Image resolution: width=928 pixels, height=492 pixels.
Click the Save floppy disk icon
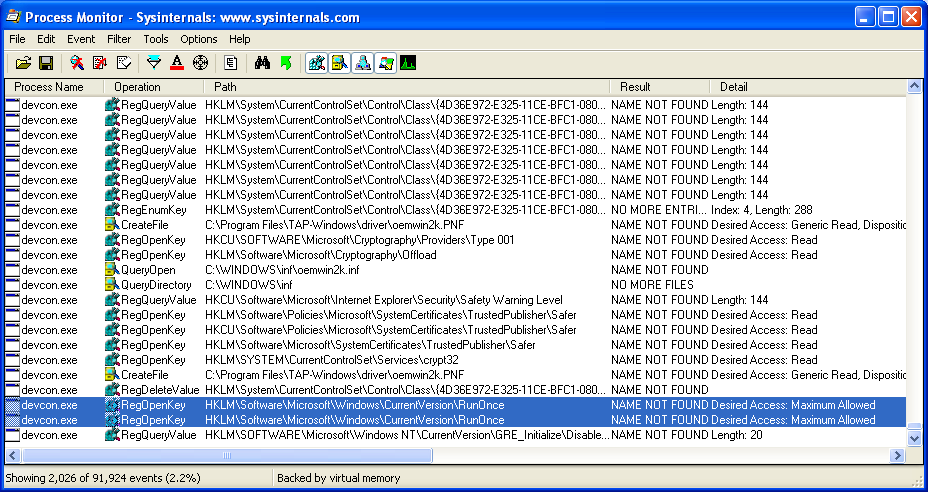[46, 63]
